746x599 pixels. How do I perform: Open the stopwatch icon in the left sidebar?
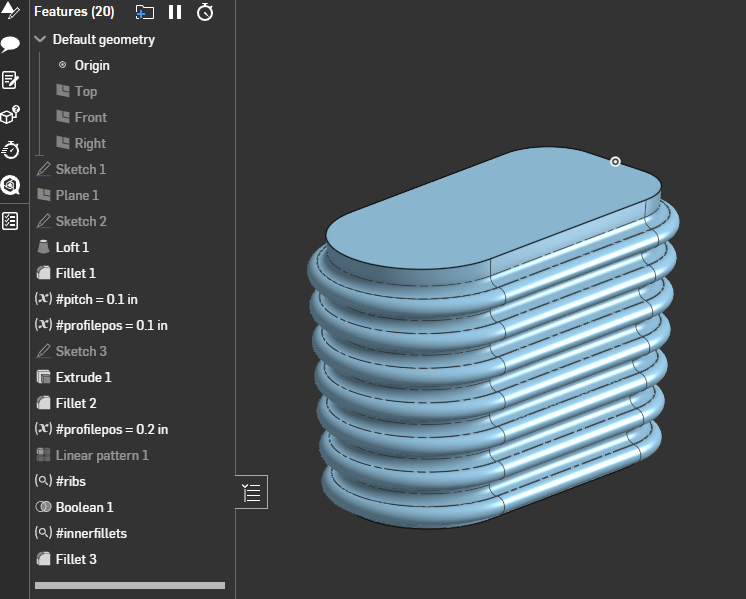pyautogui.click(x=10, y=150)
